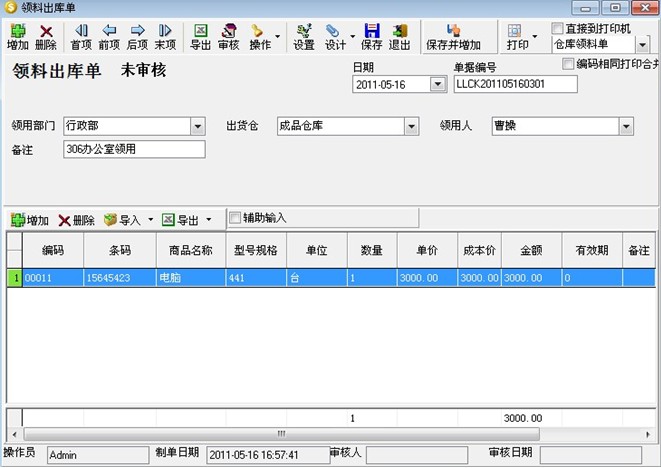This screenshot has height=468, width=661.
Task: Delete a row with the grid 删除 icon
Action: point(76,220)
